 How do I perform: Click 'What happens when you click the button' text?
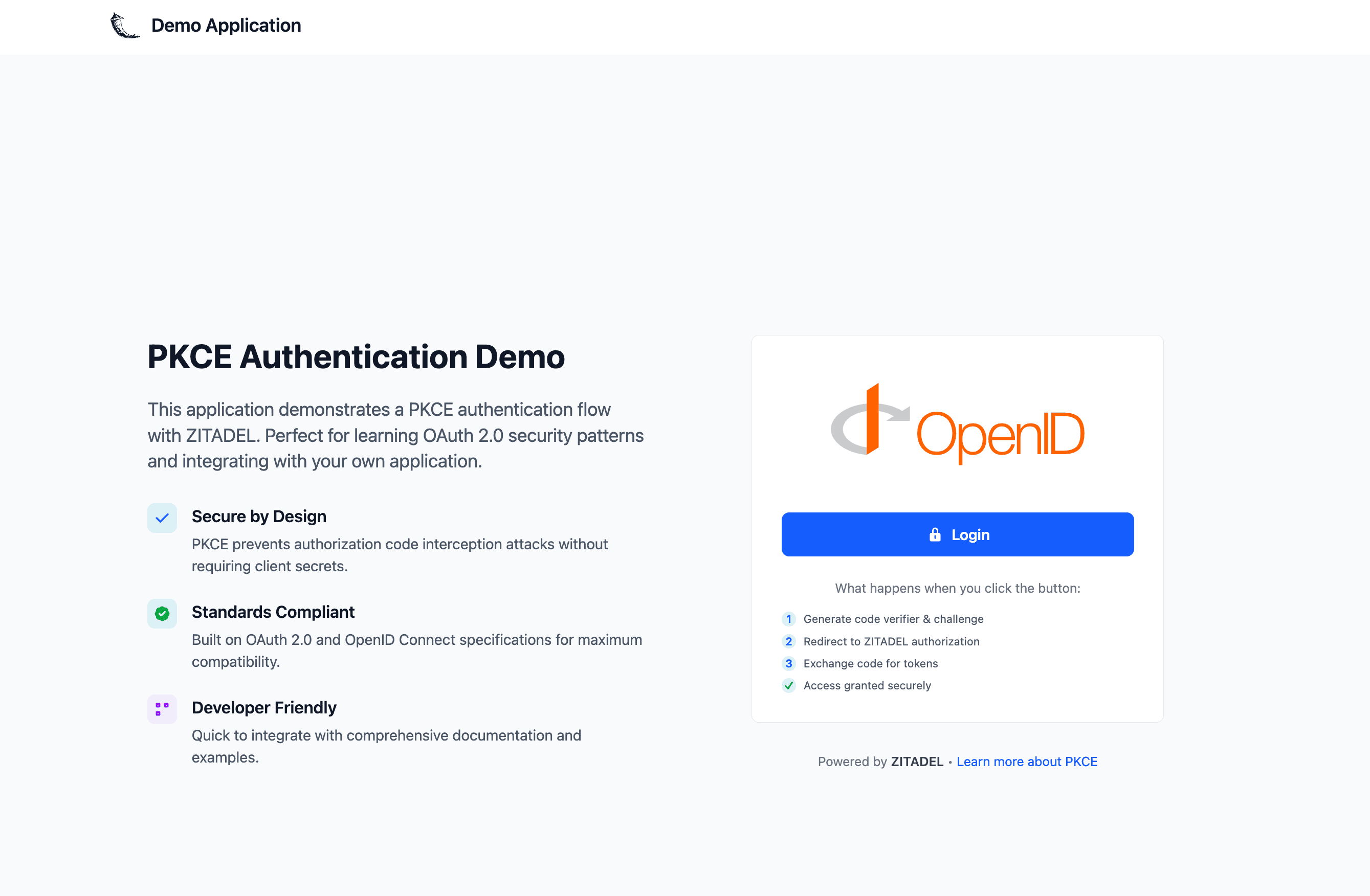[957, 588]
